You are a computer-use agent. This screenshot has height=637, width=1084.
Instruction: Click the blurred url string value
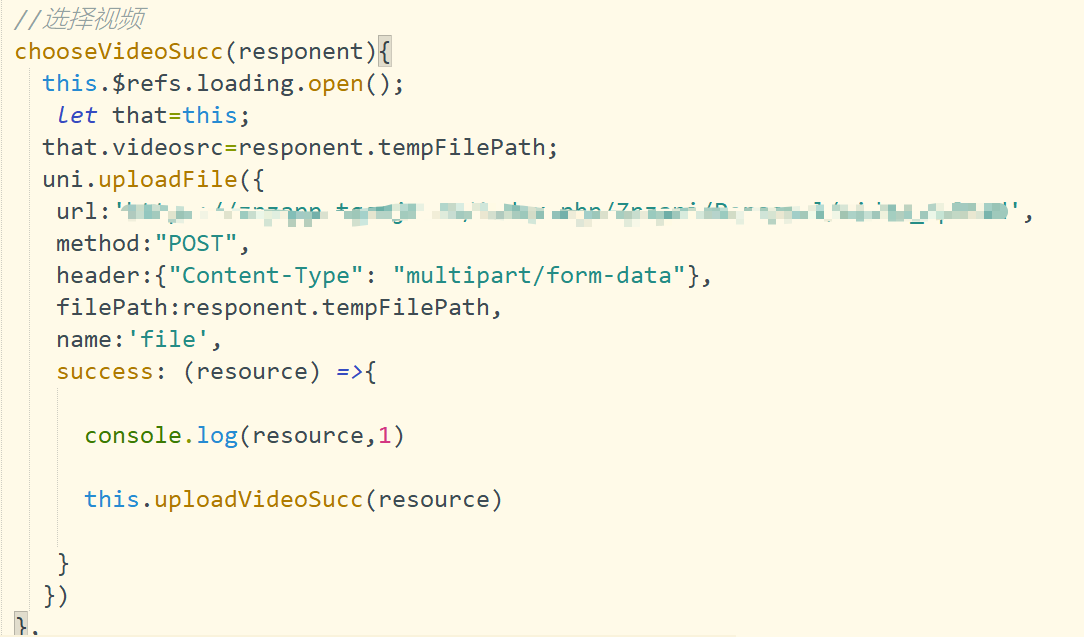[570, 211]
